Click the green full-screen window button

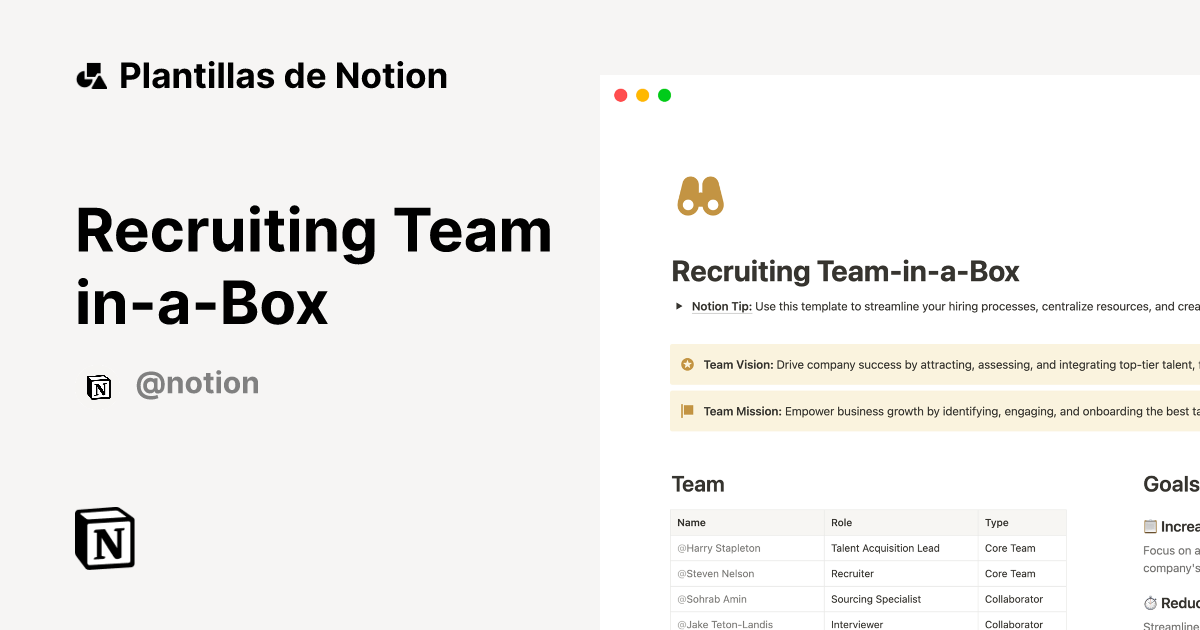[x=664, y=94]
